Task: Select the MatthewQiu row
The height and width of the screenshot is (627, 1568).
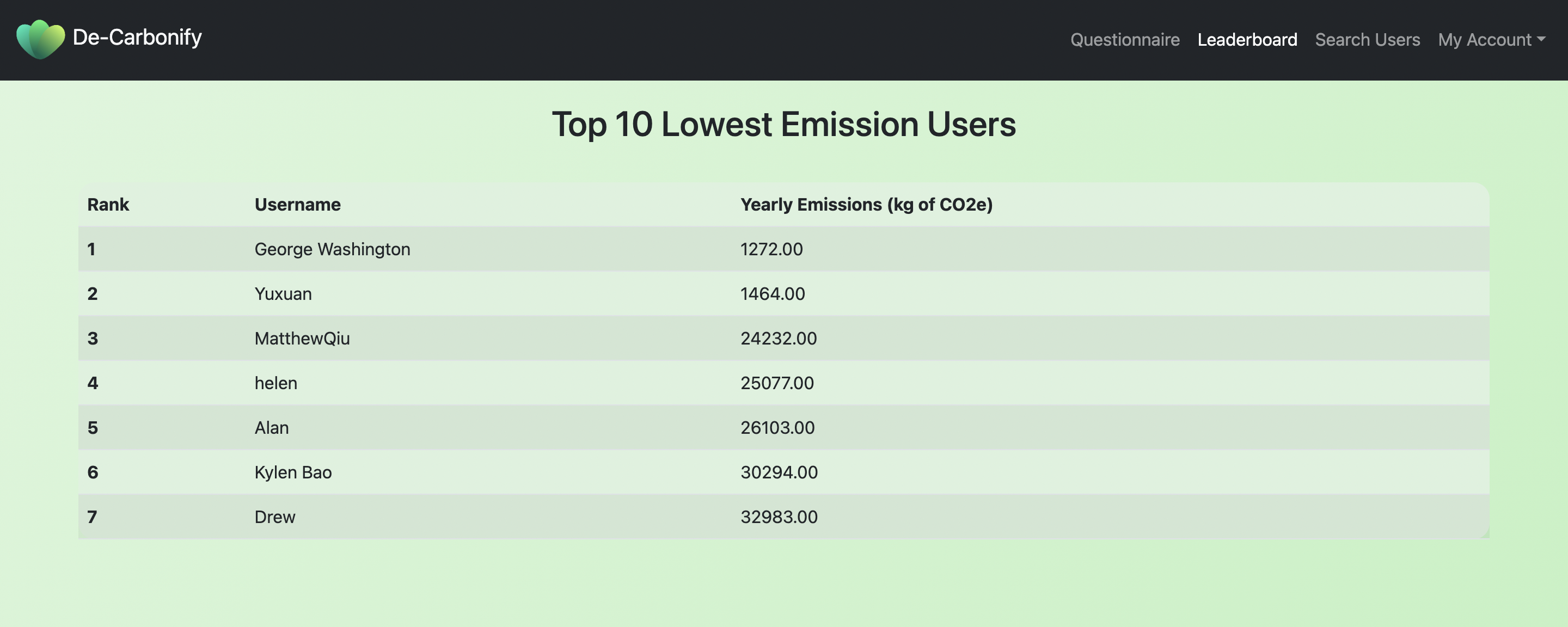Action: click(x=302, y=339)
